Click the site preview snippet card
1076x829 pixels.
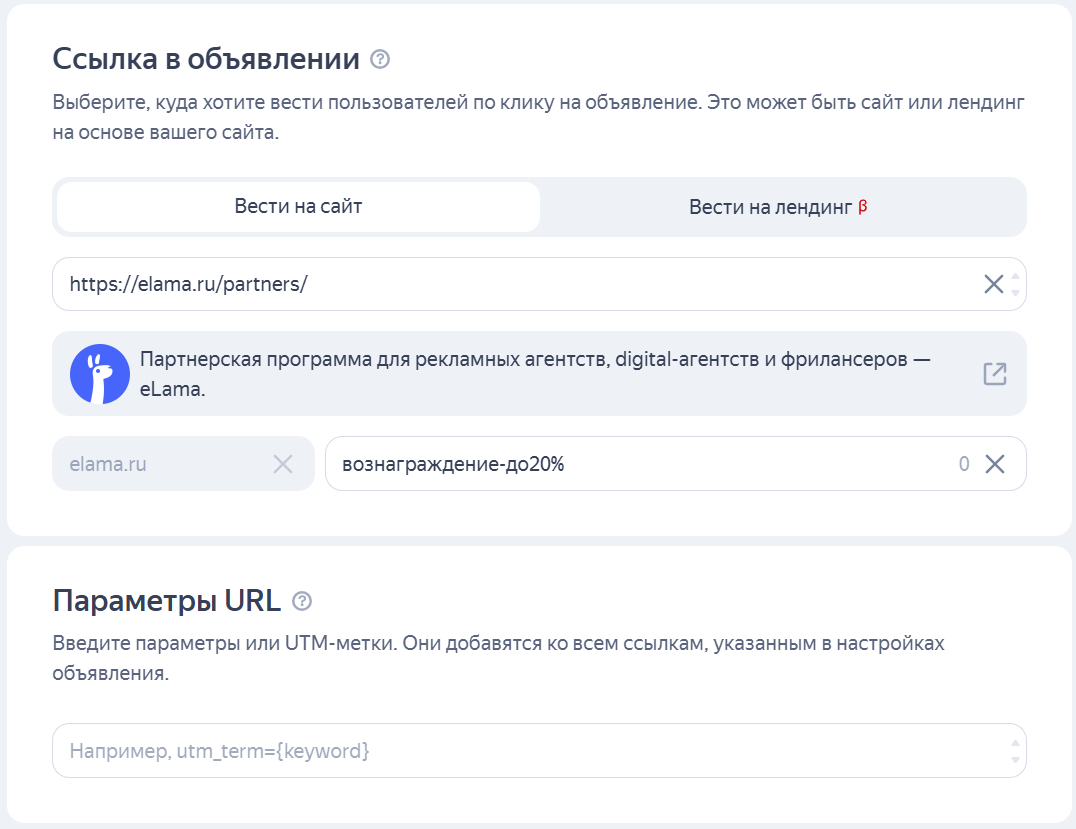point(540,373)
